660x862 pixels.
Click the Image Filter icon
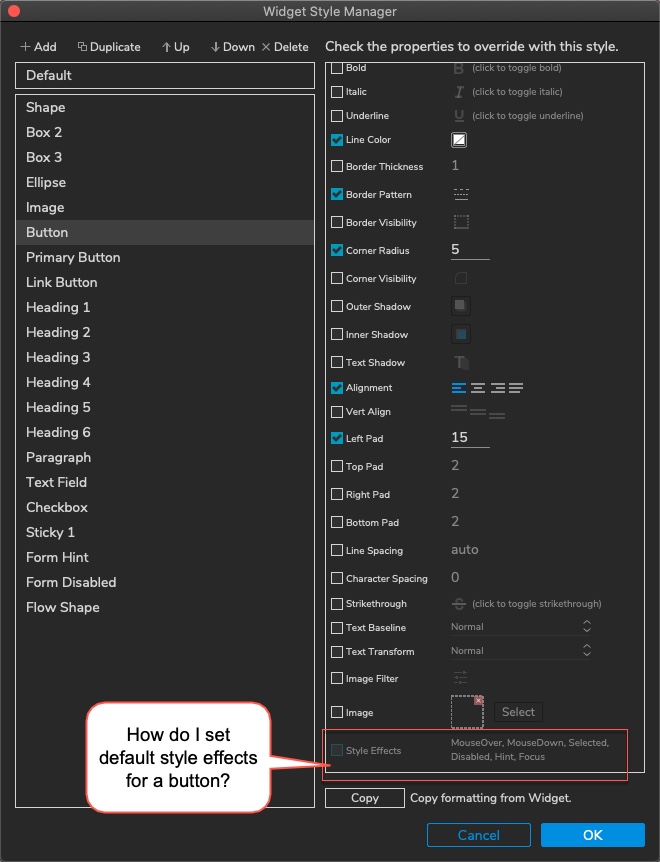[x=459, y=678]
